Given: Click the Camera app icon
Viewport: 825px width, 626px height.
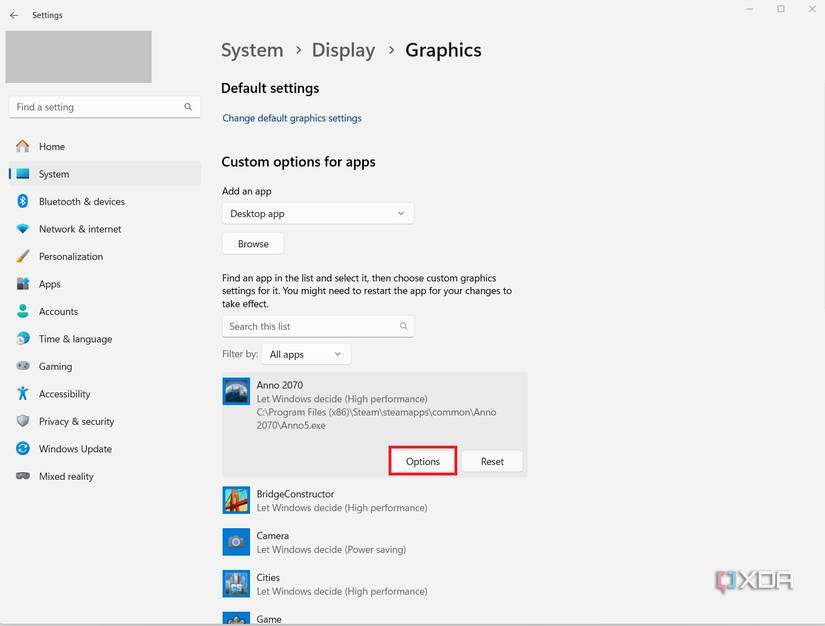Looking at the screenshot, I should (x=236, y=542).
